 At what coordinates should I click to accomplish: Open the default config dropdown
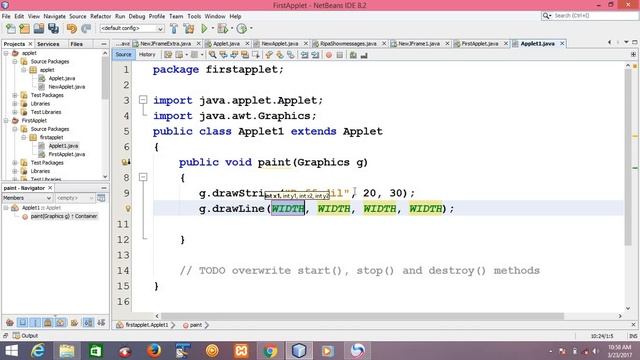coord(132,28)
